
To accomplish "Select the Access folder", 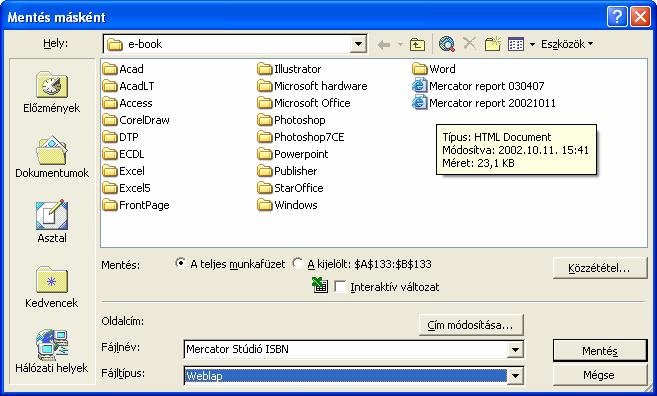I will click(127, 103).
